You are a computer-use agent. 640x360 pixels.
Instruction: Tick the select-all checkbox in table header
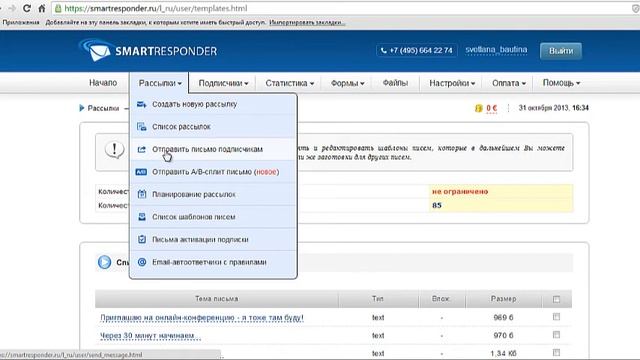click(556, 299)
